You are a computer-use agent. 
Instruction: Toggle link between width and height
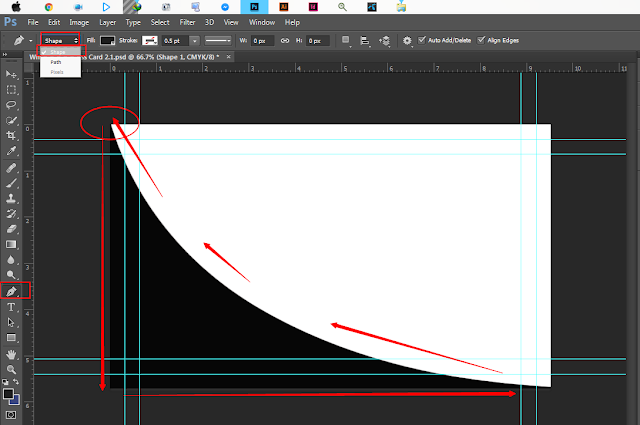click(x=285, y=40)
